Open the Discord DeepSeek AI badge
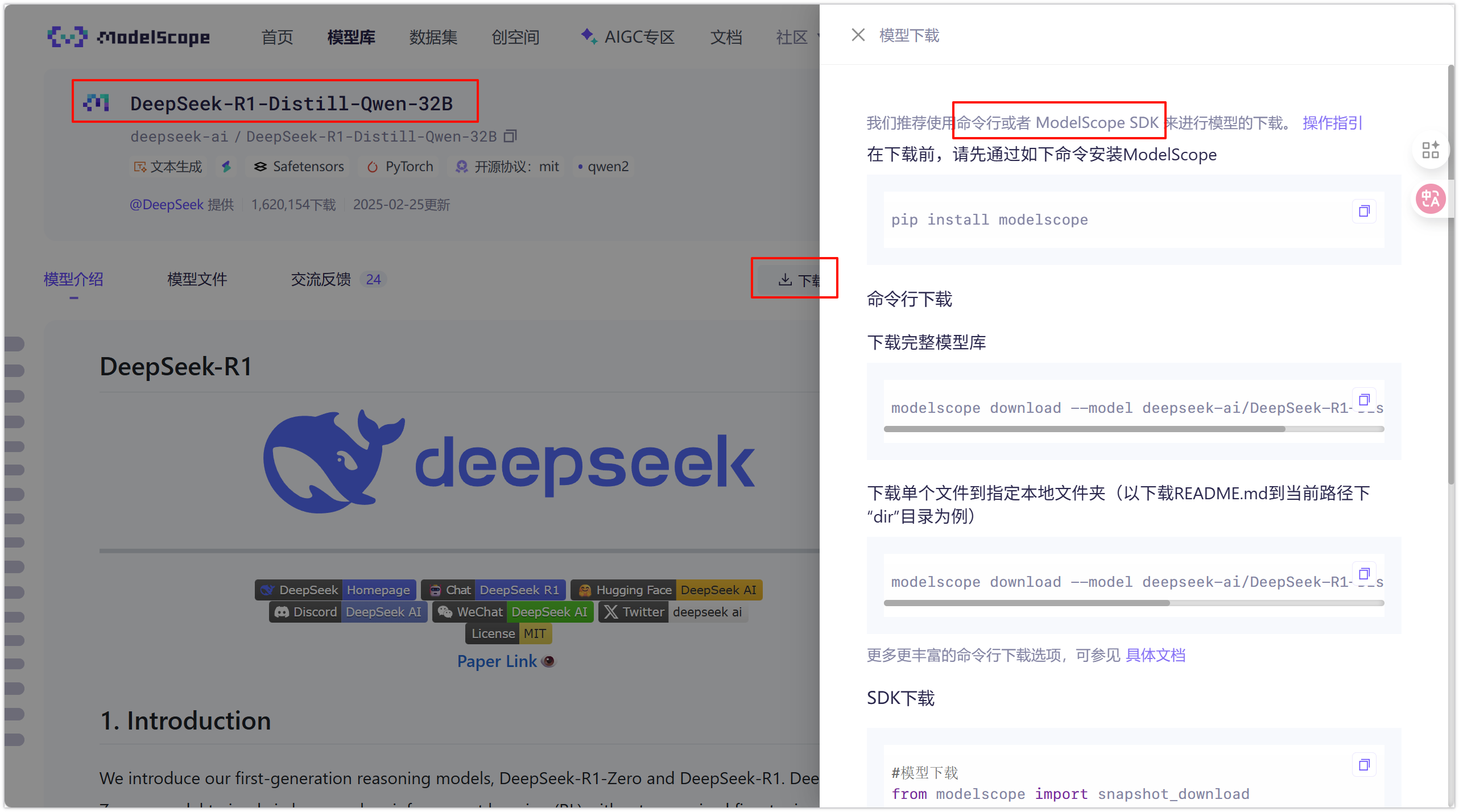The width and height of the screenshot is (1459, 812). [x=348, y=612]
